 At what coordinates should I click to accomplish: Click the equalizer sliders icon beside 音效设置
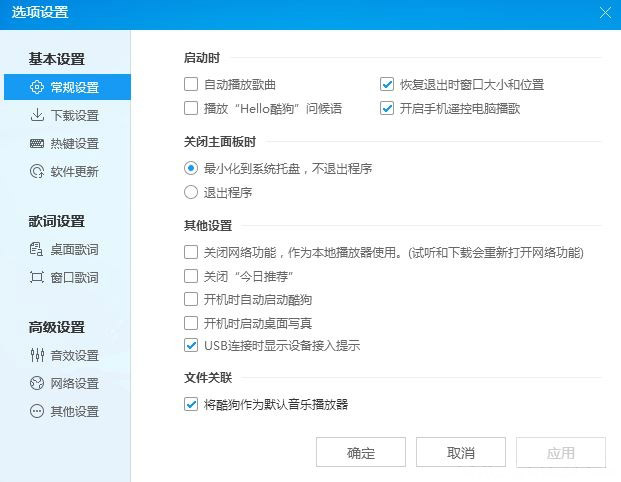37,355
